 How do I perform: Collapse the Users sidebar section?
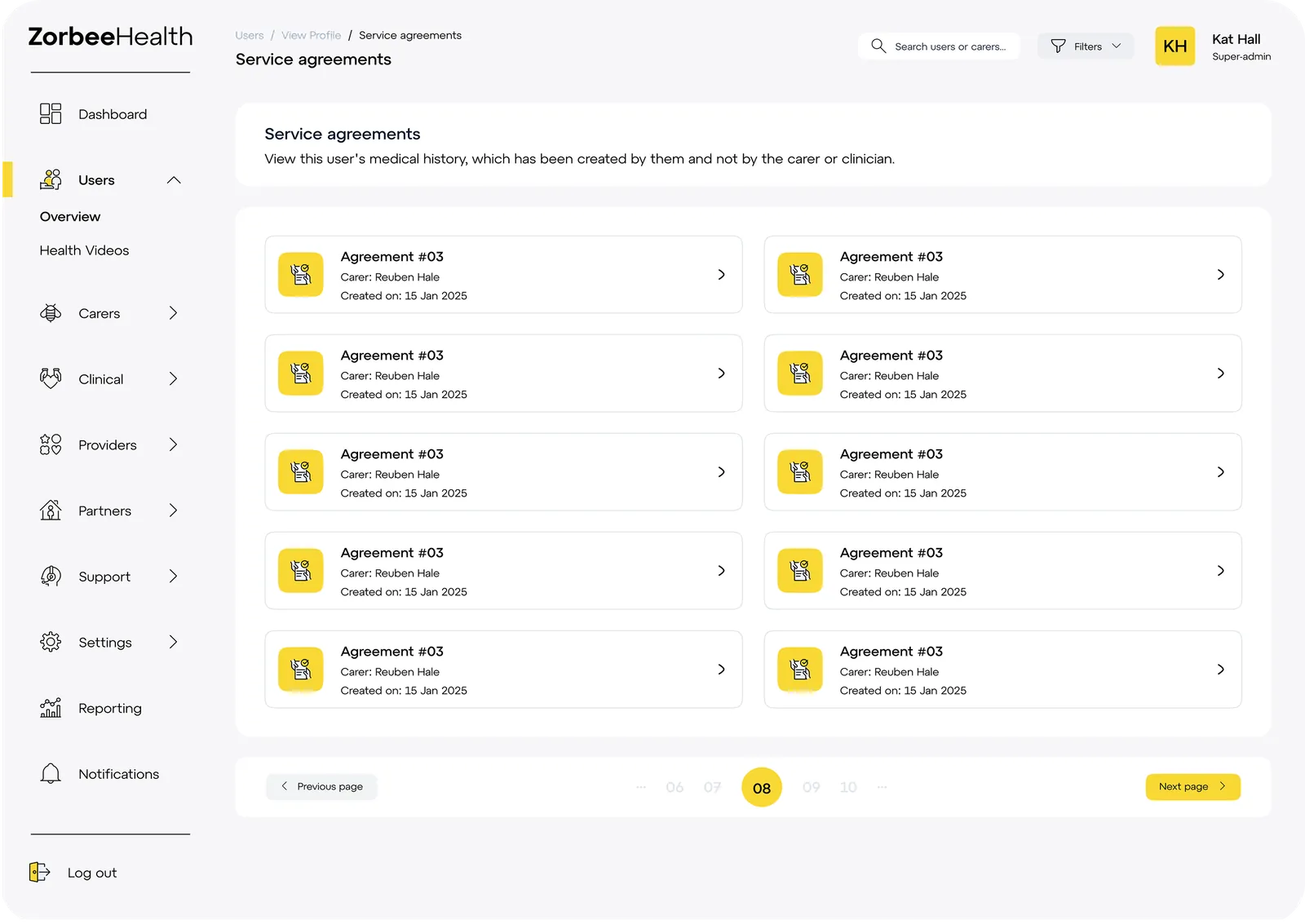174,180
